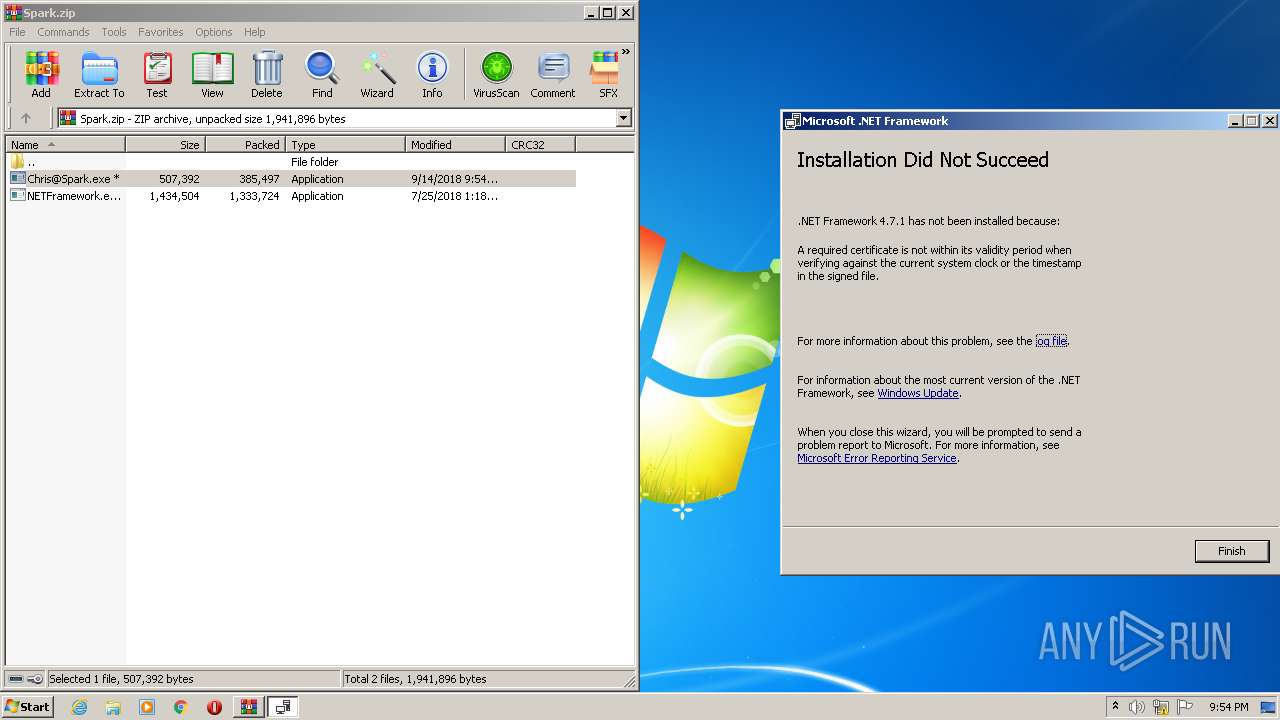The width and height of the screenshot is (1280, 720).
Task: Open the Options menu
Action: point(214,32)
